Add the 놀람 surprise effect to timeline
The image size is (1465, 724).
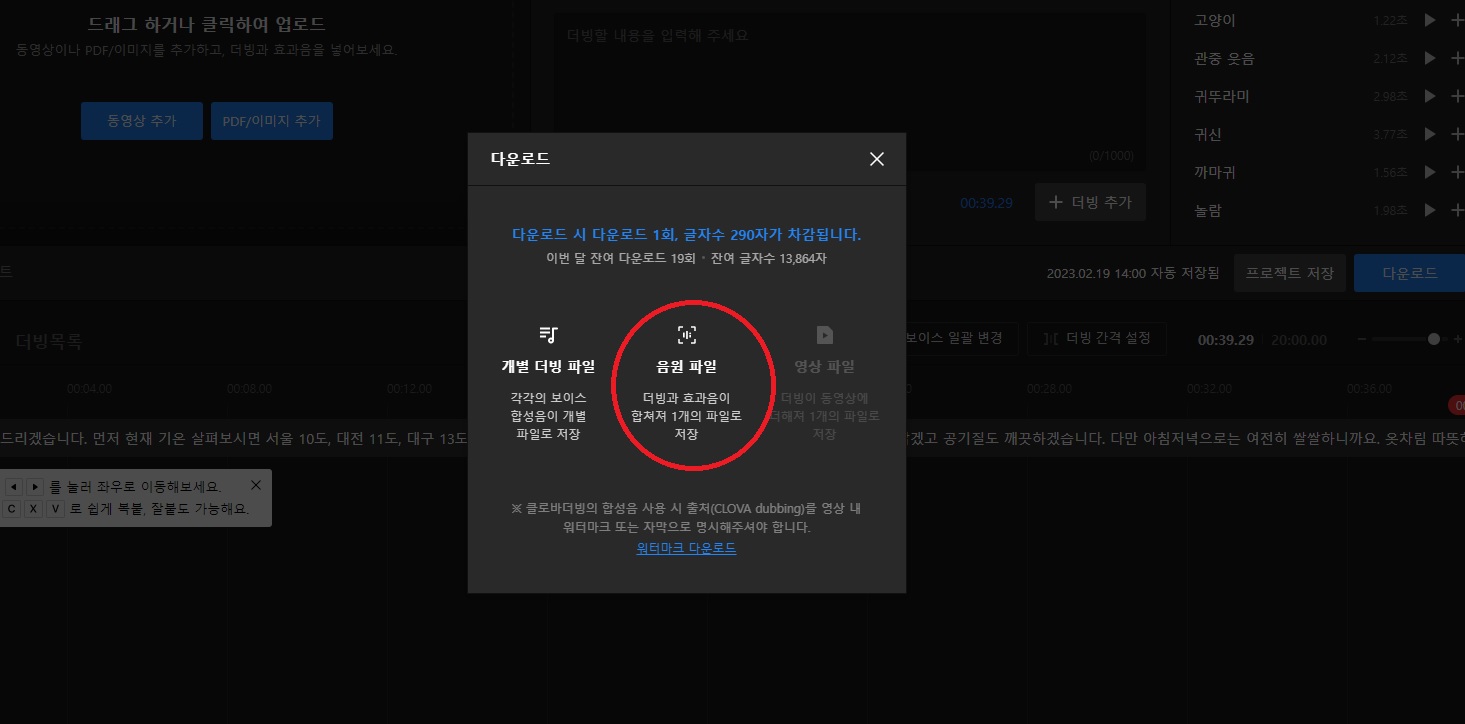[x=1457, y=209]
